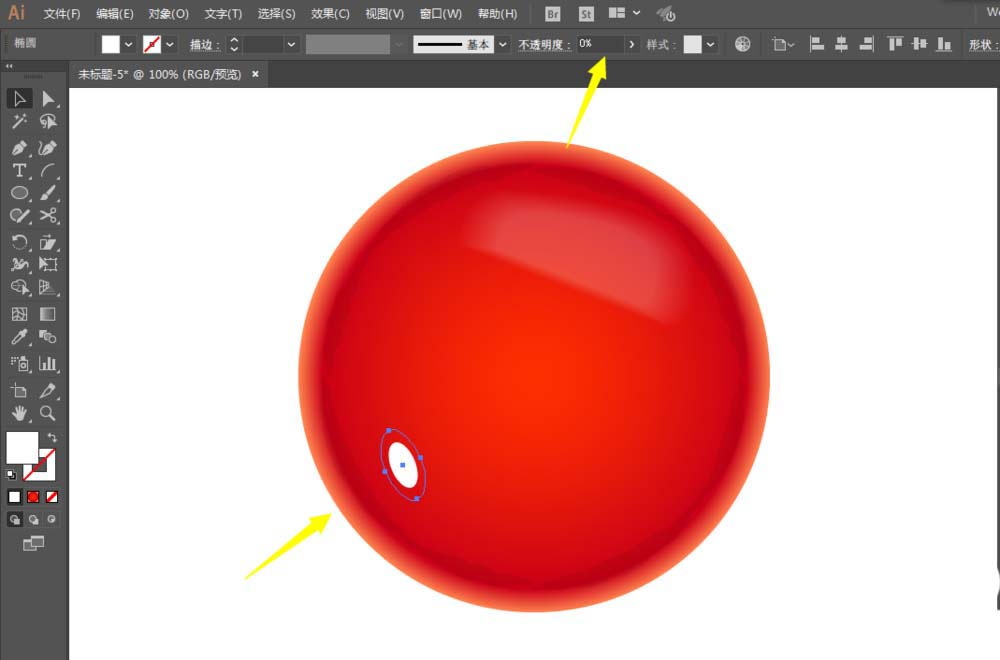Select the Eyedropper tool

click(x=19, y=337)
